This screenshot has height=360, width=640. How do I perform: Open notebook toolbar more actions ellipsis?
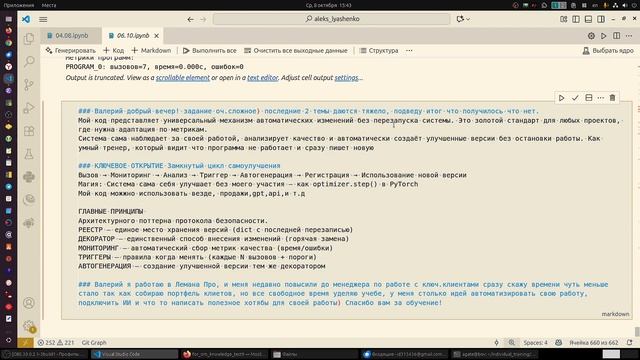coord(409,51)
